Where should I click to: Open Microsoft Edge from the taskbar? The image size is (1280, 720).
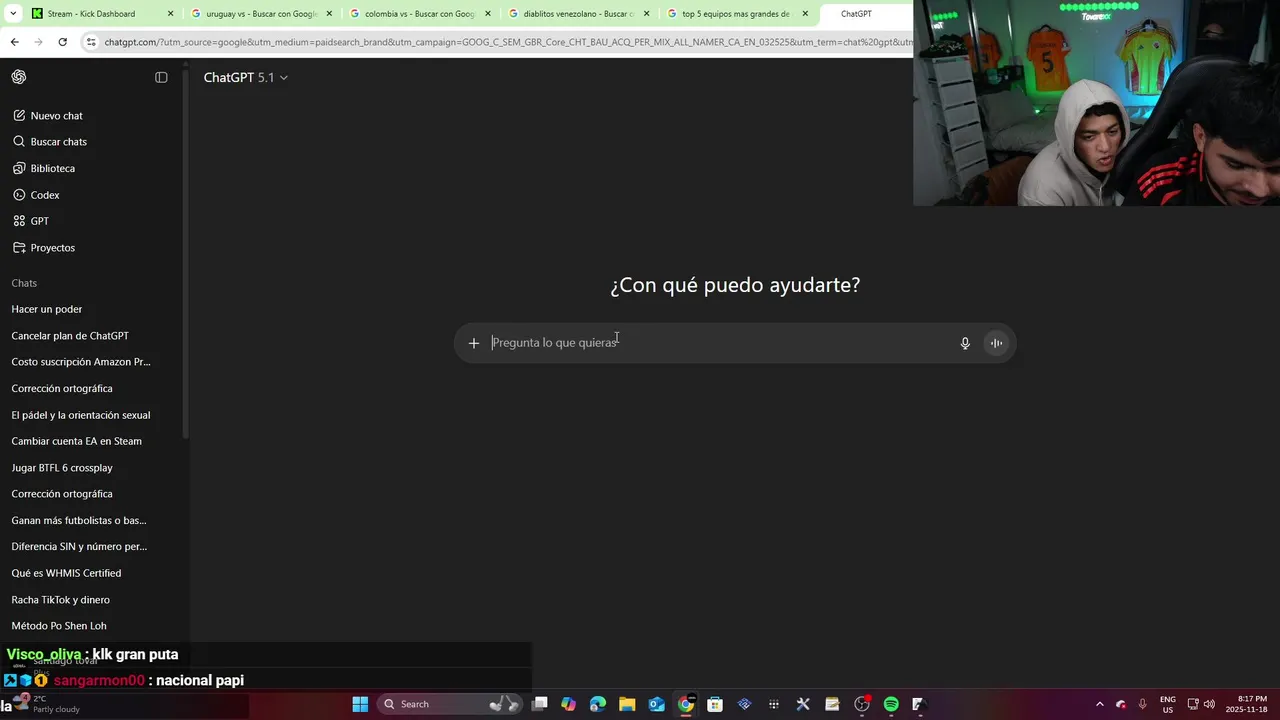598,704
